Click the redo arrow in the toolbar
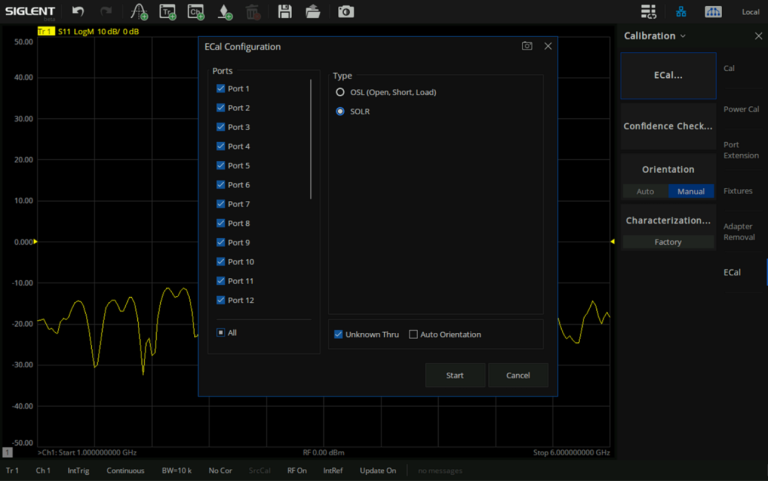The height and width of the screenshot is (481, 768). 106,12
